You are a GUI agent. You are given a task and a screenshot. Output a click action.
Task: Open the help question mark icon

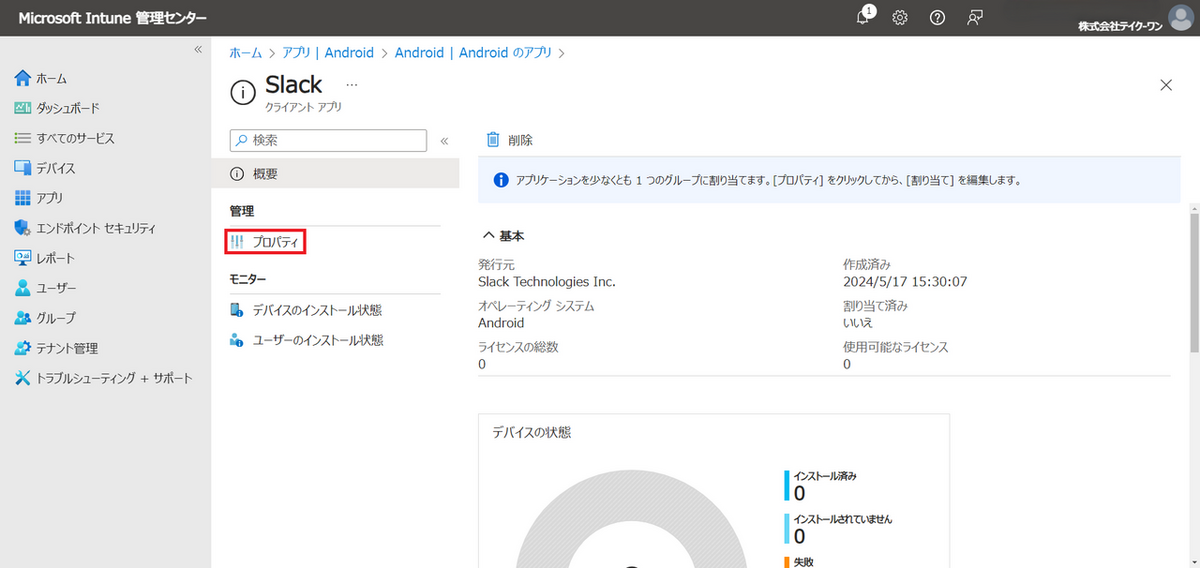[937, 18]
